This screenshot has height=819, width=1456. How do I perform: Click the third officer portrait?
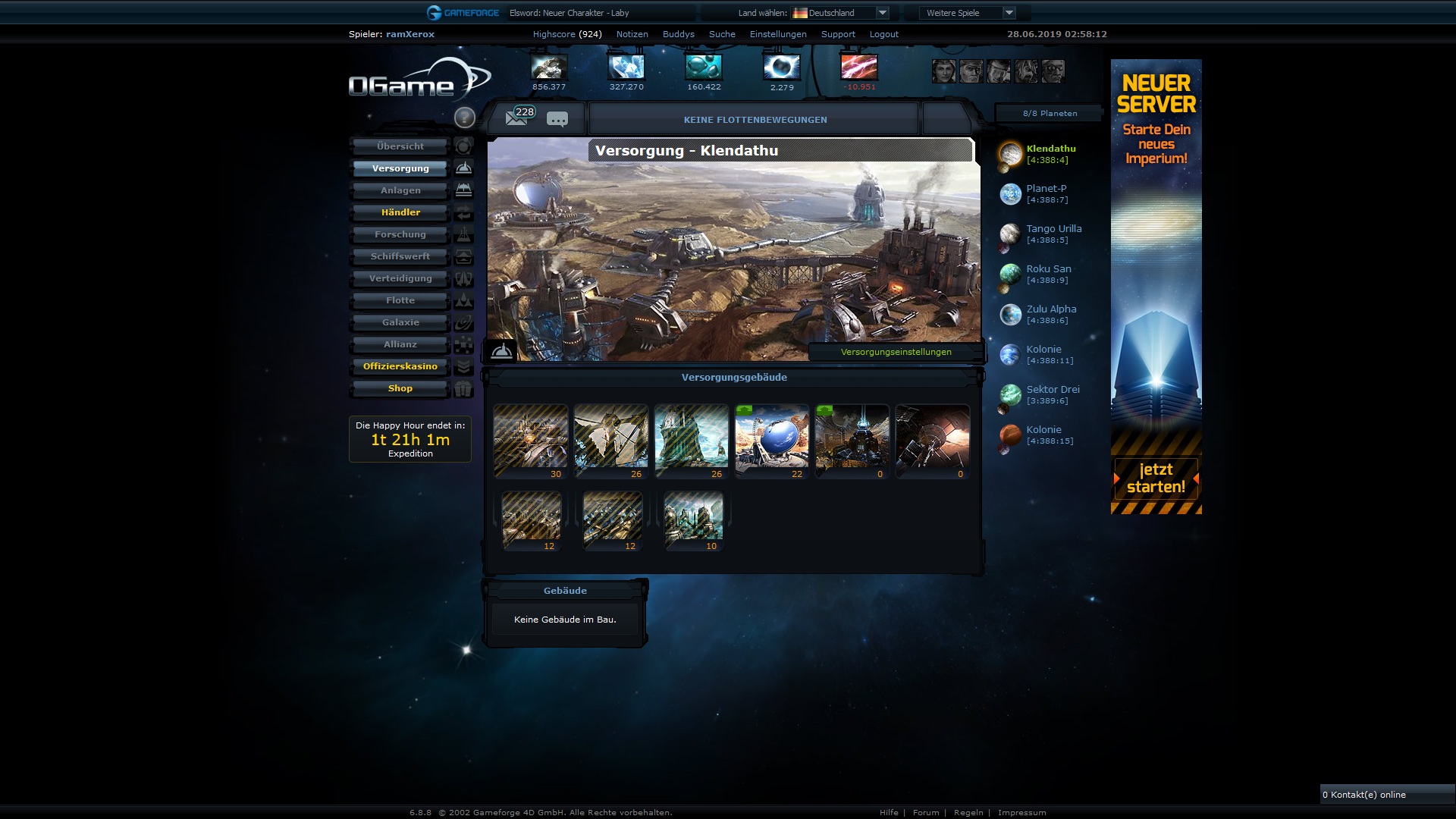999,71
